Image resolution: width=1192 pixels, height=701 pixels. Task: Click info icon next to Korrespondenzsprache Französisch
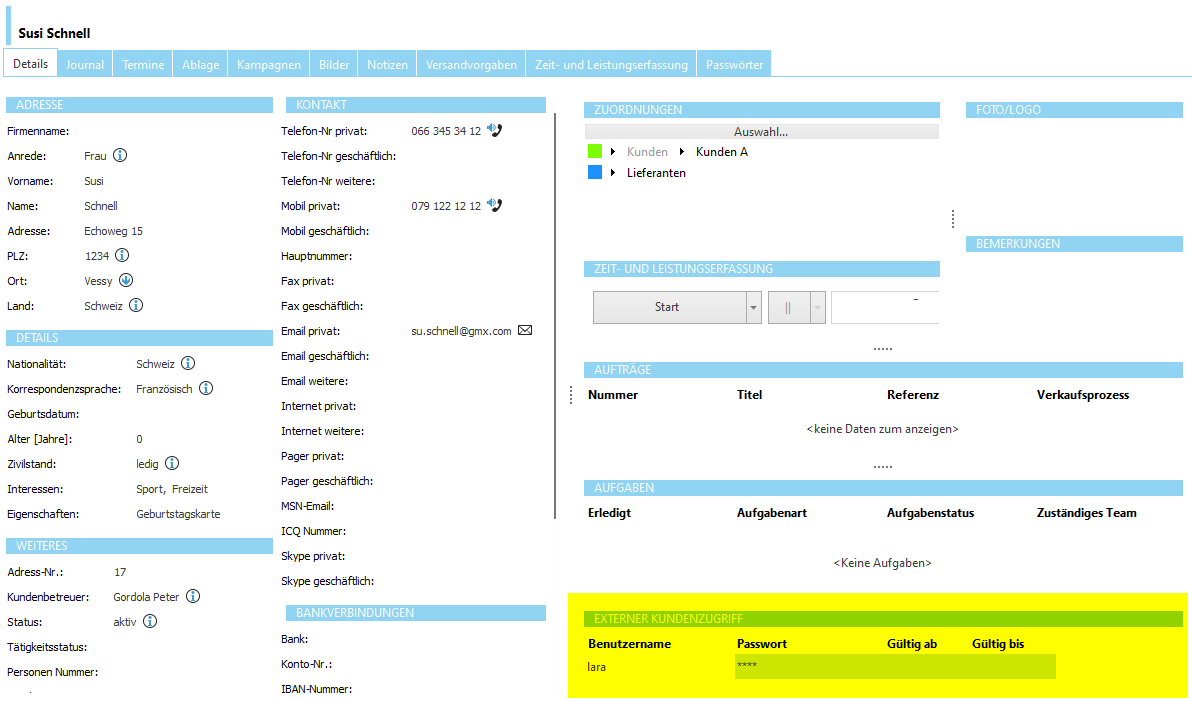[x=206, y=389]
